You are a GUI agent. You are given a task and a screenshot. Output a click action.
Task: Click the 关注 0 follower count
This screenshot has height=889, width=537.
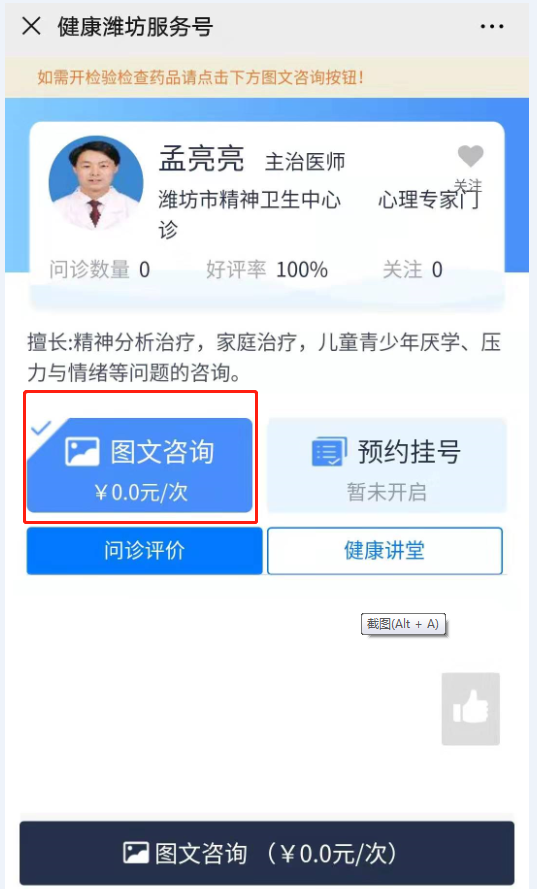412,269
